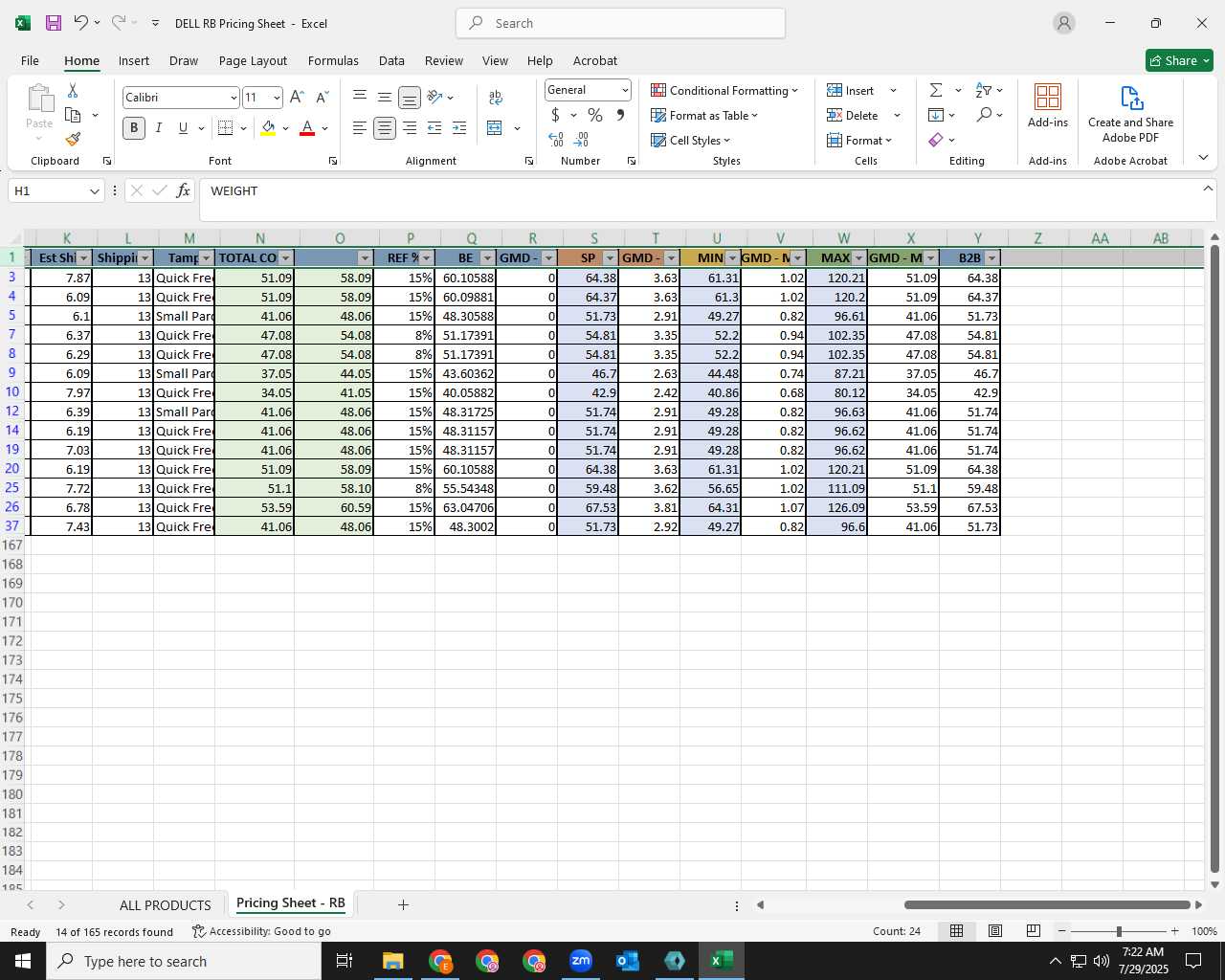
Task: Open the Insert ribbon tab
Action: (134, 60)
